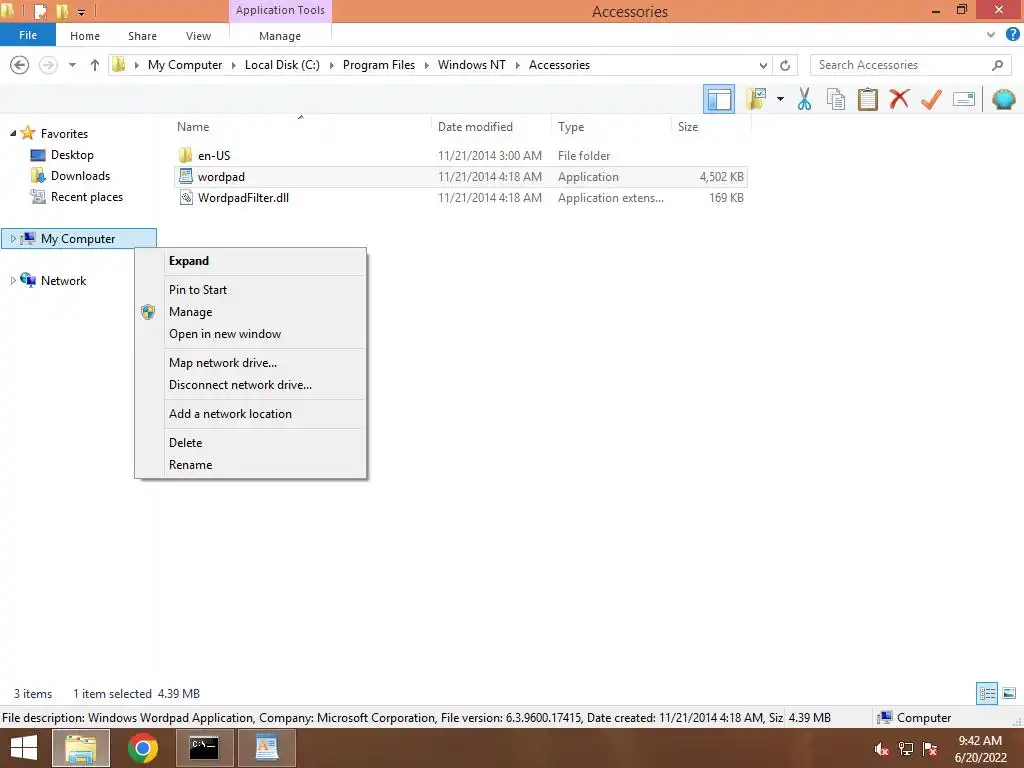This screenshot has width=1024, height=768.
Task: Switch to Details view icon
Action: click(987, 693)
